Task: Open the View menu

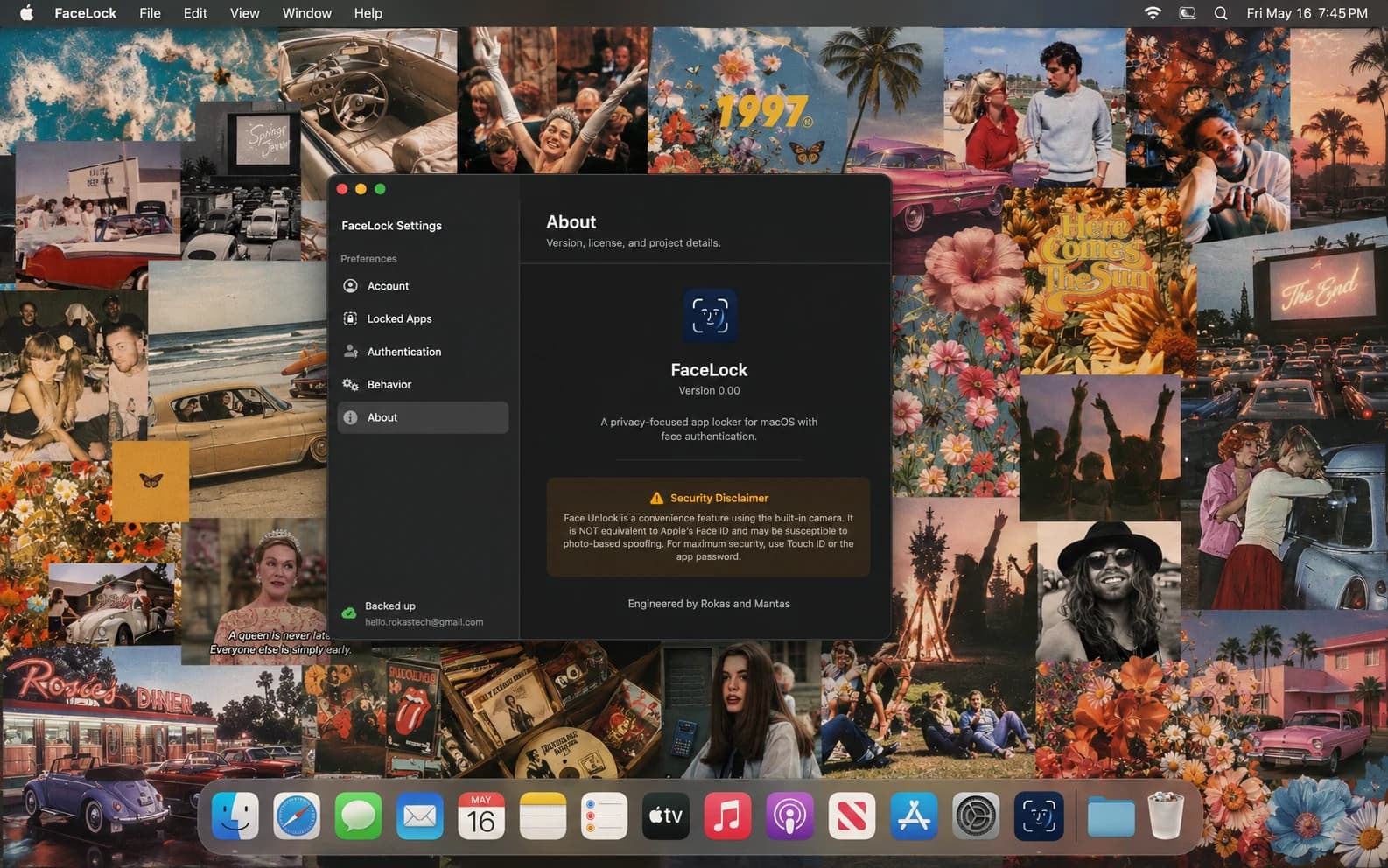Action: (x=244, y=13)
